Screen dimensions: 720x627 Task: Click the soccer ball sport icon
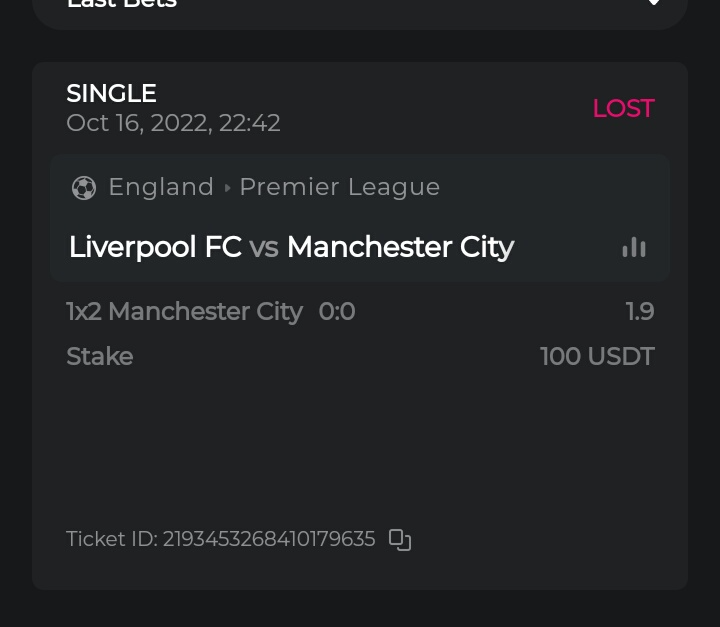(x=84, y=188)
